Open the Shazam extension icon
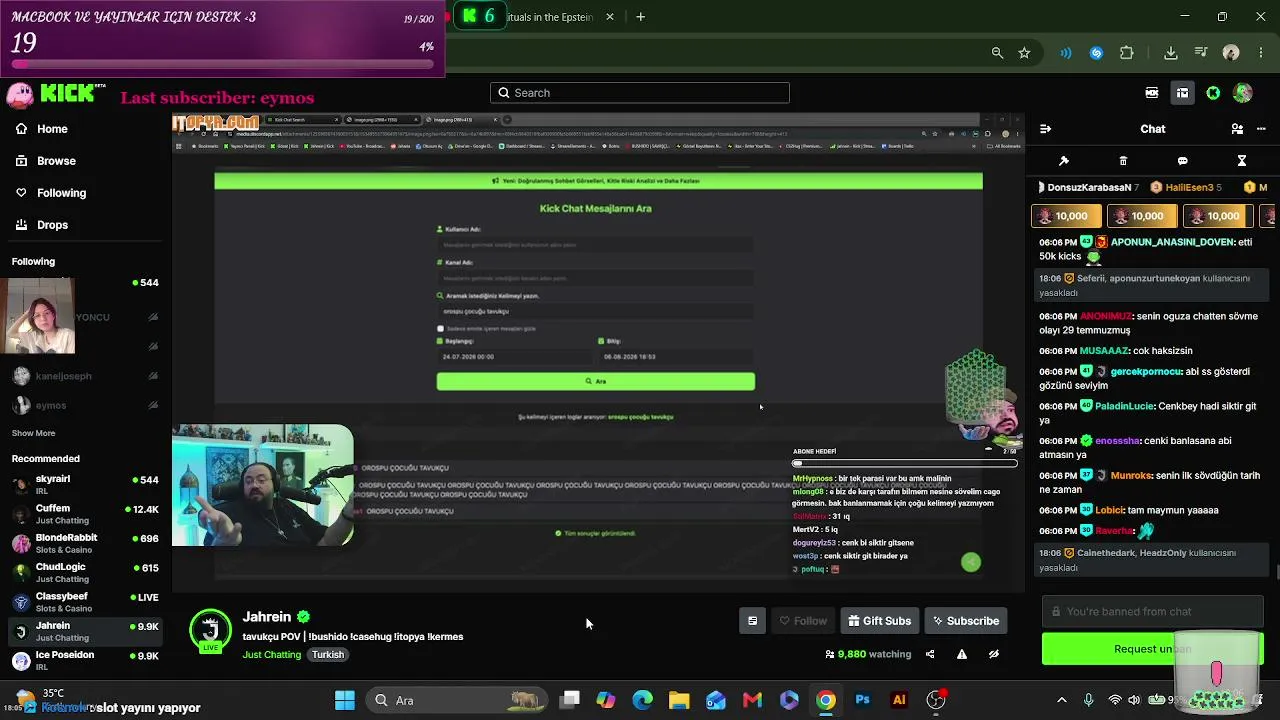The width and height of the screenshot is (1280, 720). tap(1096, 53)
